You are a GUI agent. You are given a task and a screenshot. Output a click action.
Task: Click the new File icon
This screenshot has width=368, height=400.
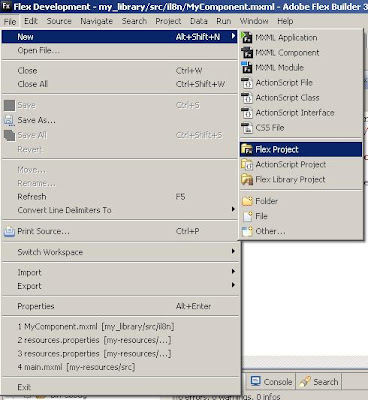pyautogui.click(x=247, y=216)
